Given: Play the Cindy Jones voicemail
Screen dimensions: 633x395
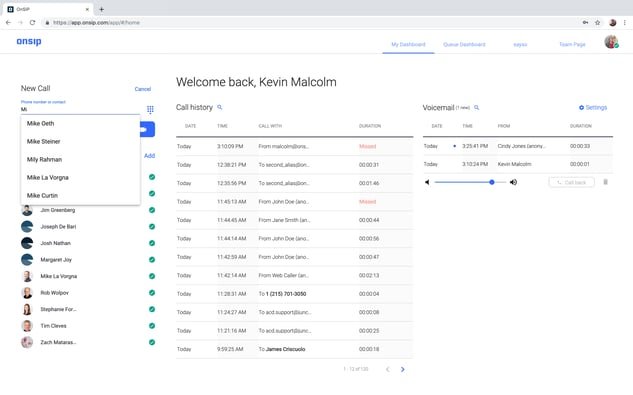Looking at the screenshot, I should click(518, 146).
